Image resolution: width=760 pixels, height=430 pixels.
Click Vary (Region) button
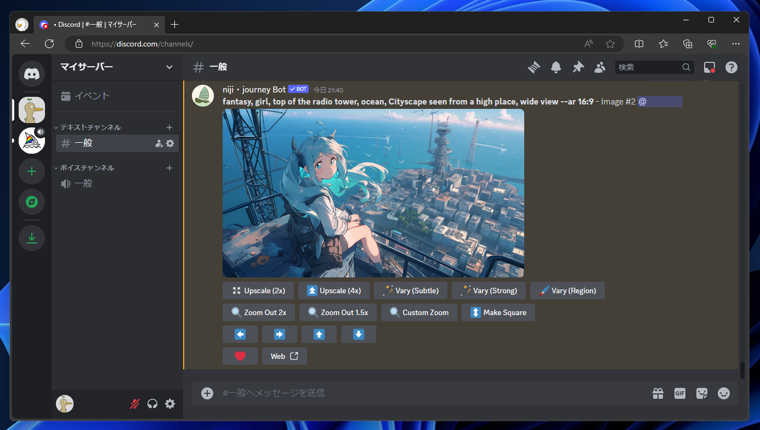click(x=568, y=291)
